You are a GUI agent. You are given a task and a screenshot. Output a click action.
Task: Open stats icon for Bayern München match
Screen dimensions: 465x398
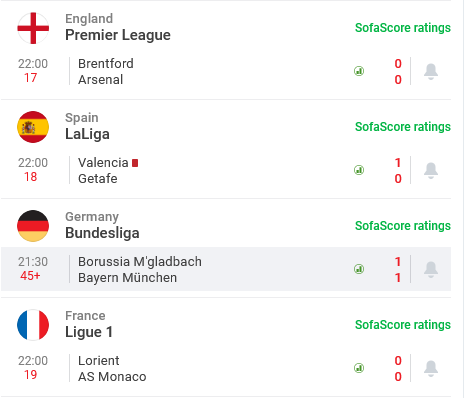(x=359, y=269)
